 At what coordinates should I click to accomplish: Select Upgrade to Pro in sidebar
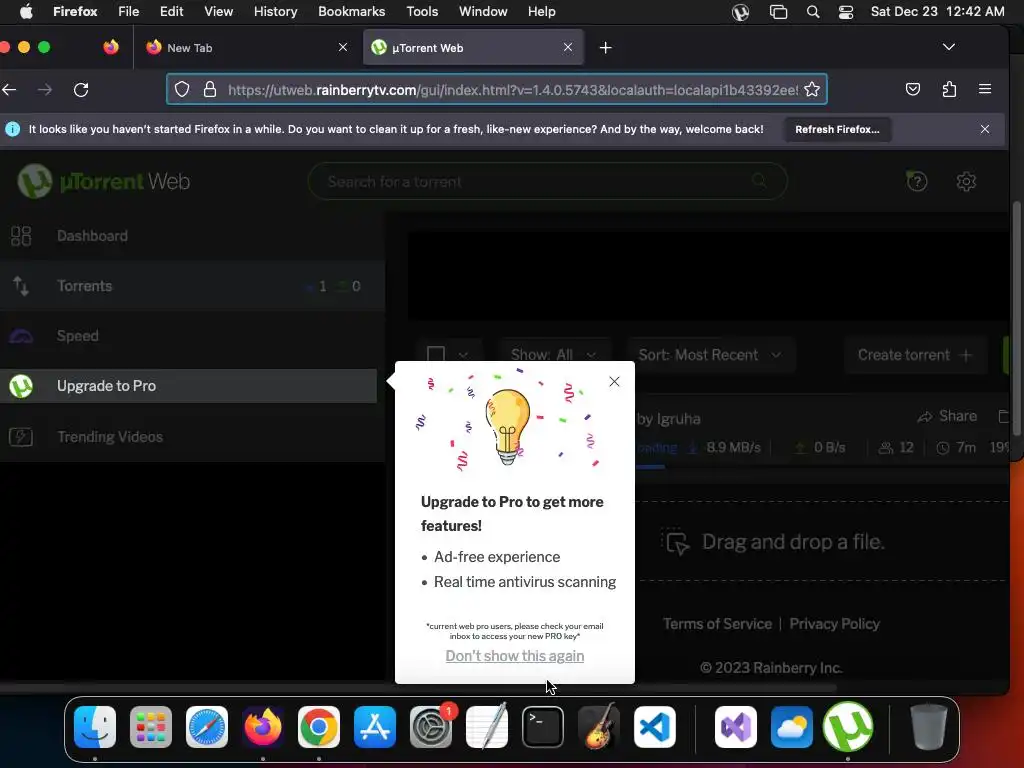[188, 386]
